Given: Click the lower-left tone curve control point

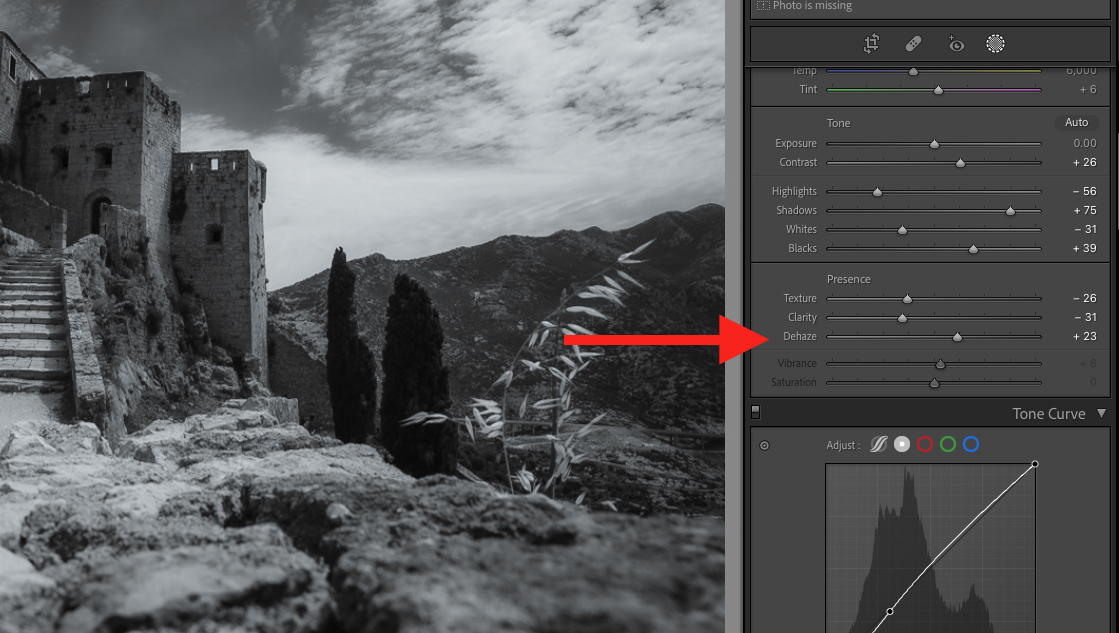Looking at the screenshot, I should (x=890, y=612).
